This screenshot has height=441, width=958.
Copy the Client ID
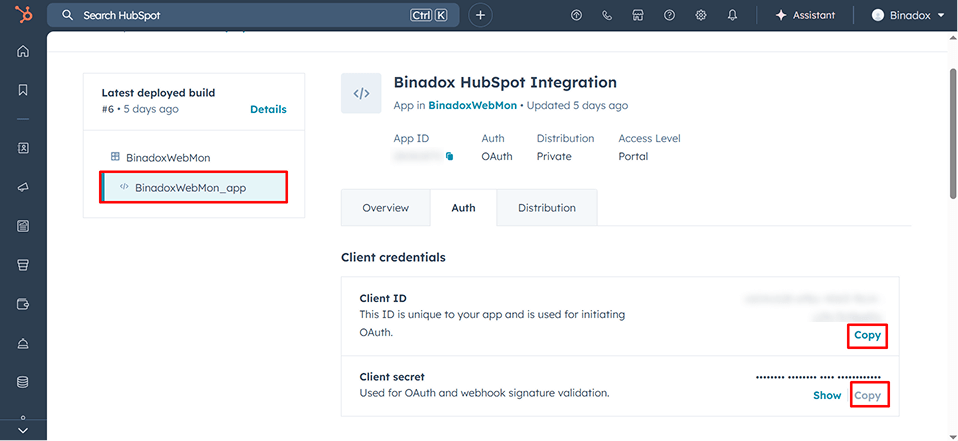tap(867, 335)
